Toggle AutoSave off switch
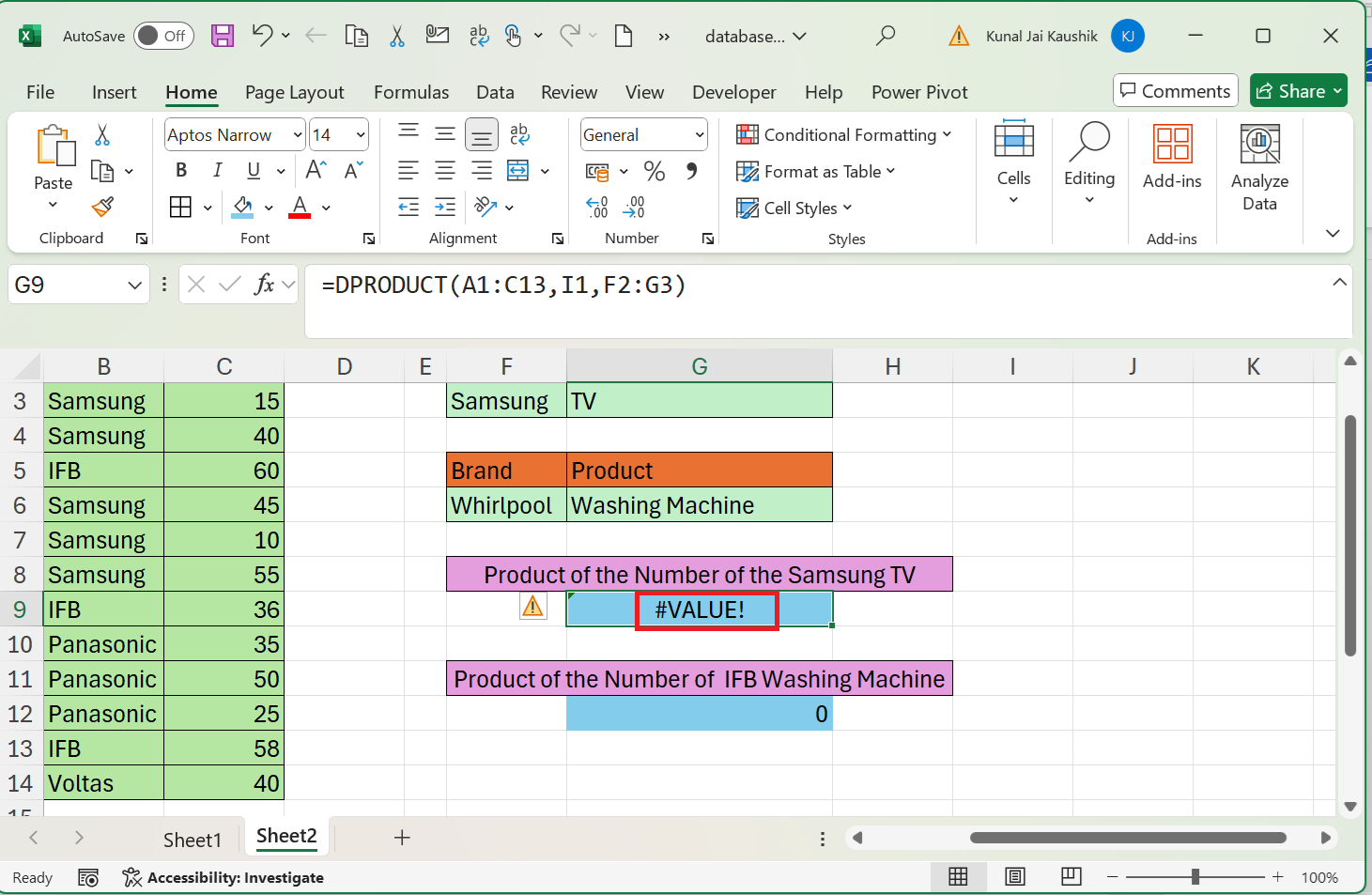 pyautogui.click(x=163, y=36)
